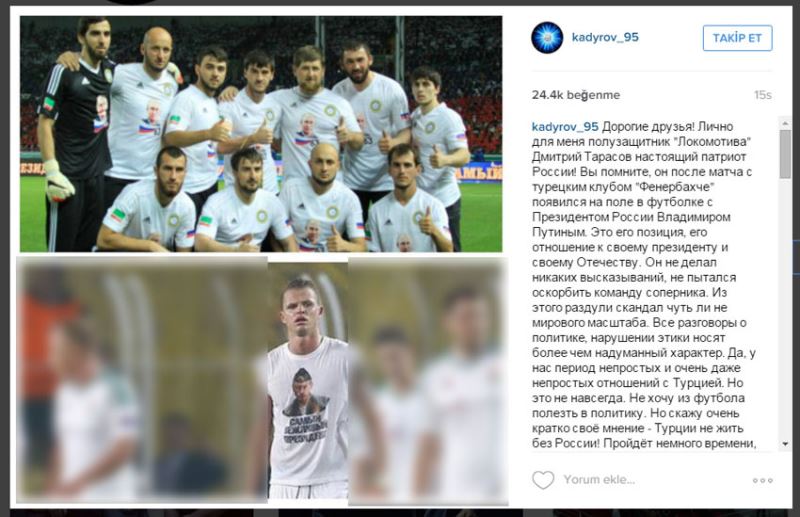Close the post by clicking the dark overlay below the post window
800x517 pixels.
click(400, 512)
